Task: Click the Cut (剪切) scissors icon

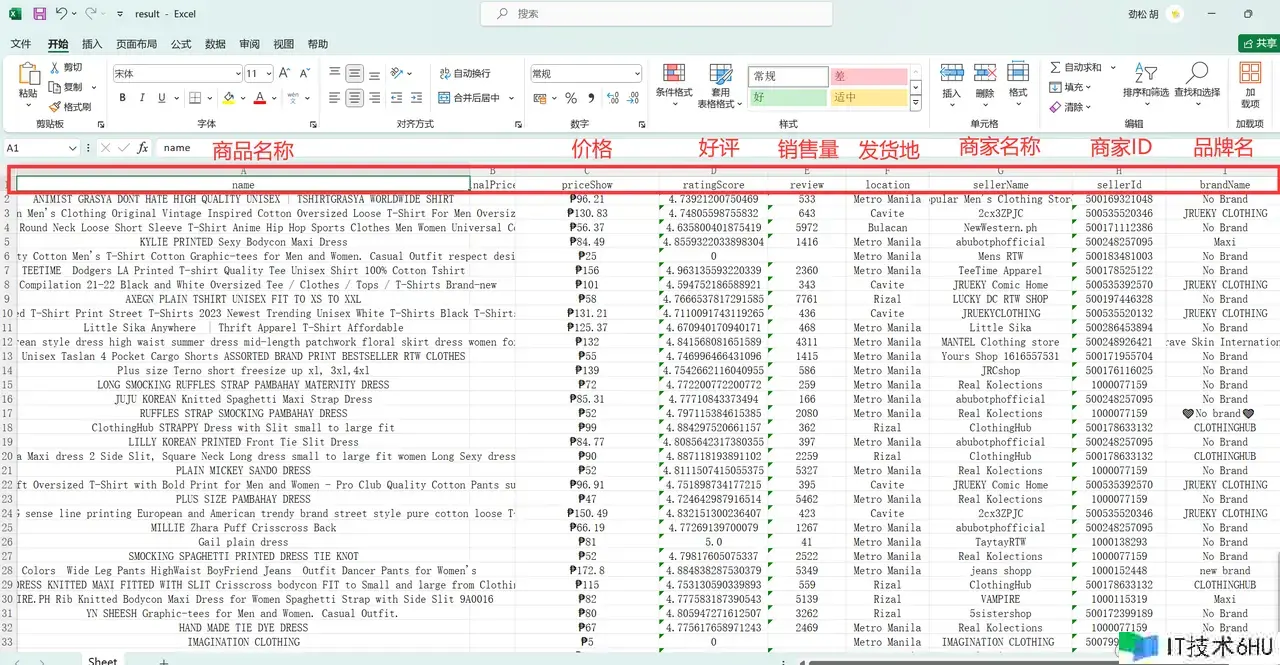Action: (x=55, y=67)
